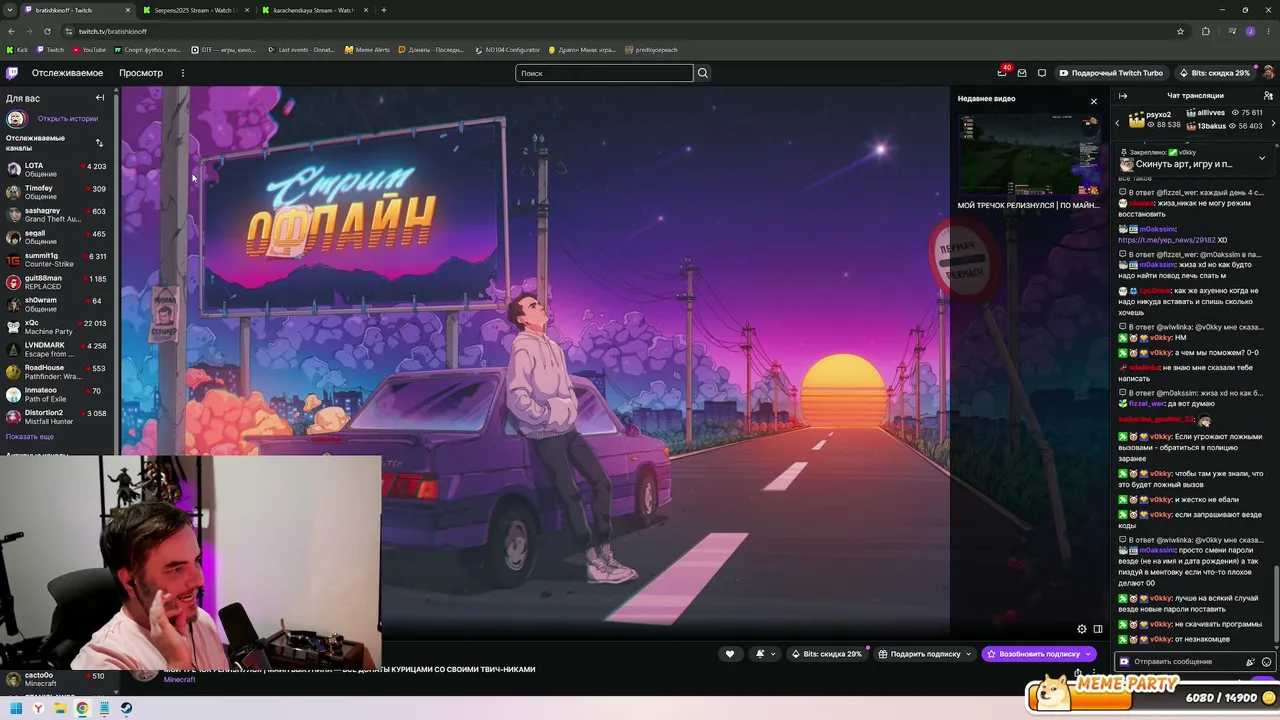Open the Distortion2 channel in sidebar
This screenshot has height=720, width=1280.
pos(59,417)
